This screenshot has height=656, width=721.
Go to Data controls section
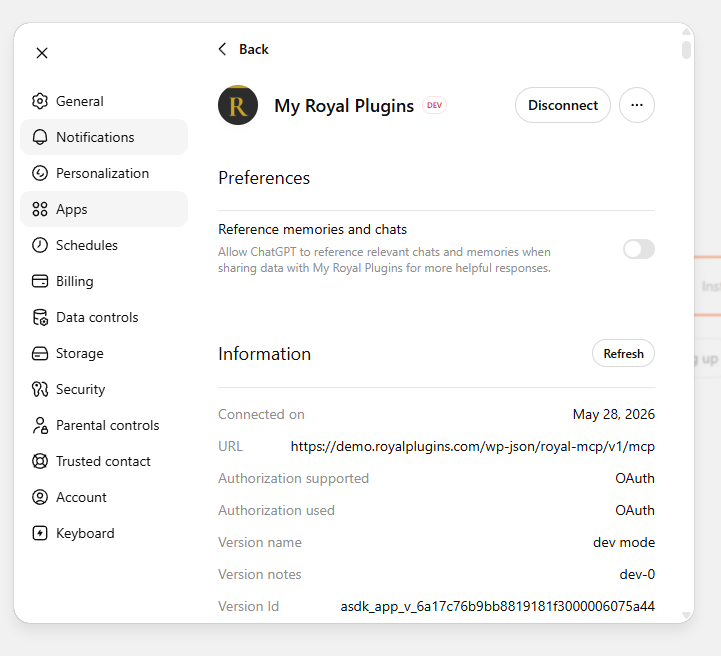point(104,317)
